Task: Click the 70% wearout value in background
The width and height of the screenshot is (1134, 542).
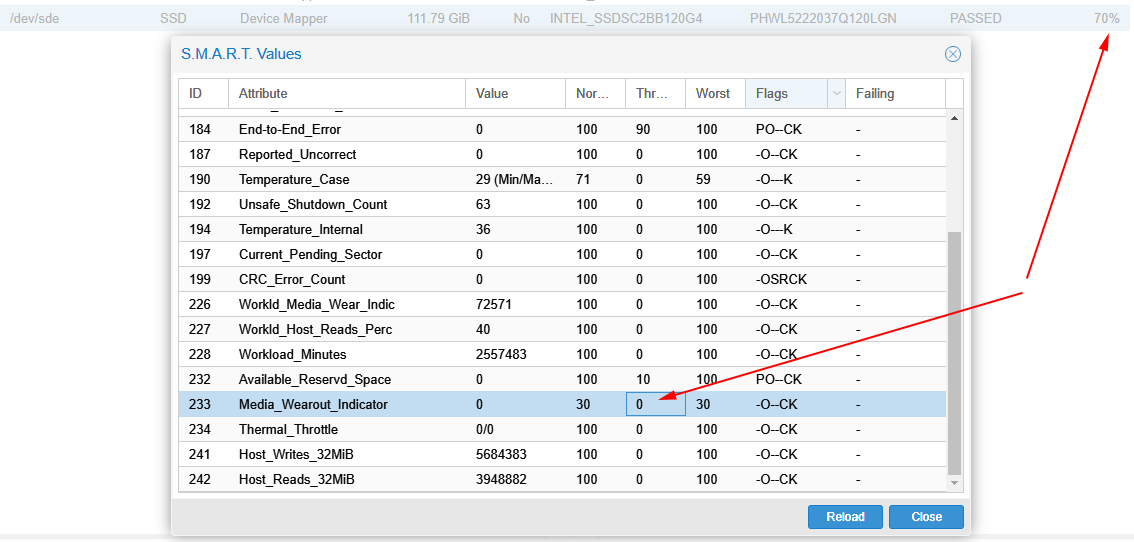Action: pos(1107,19)
